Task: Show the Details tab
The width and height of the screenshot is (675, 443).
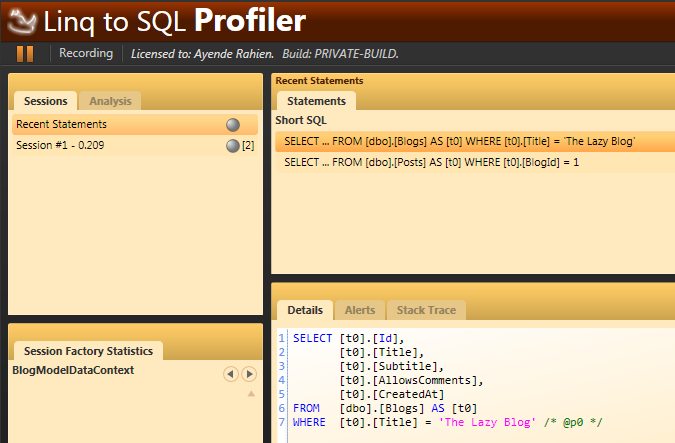Action: (x=305, y=310)
